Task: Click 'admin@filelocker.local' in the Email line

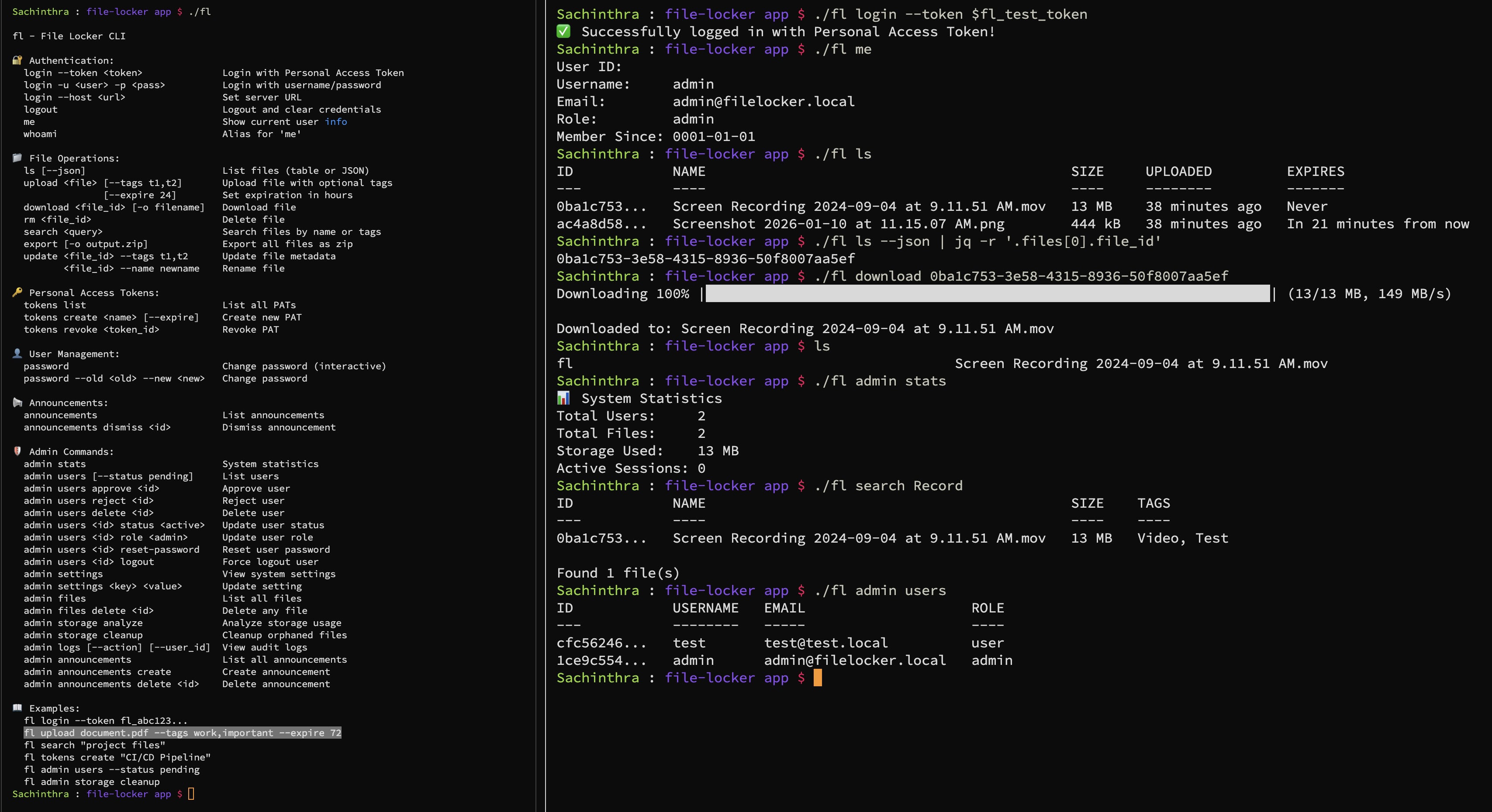Action: pyautogui.click(x=763, y=101)
